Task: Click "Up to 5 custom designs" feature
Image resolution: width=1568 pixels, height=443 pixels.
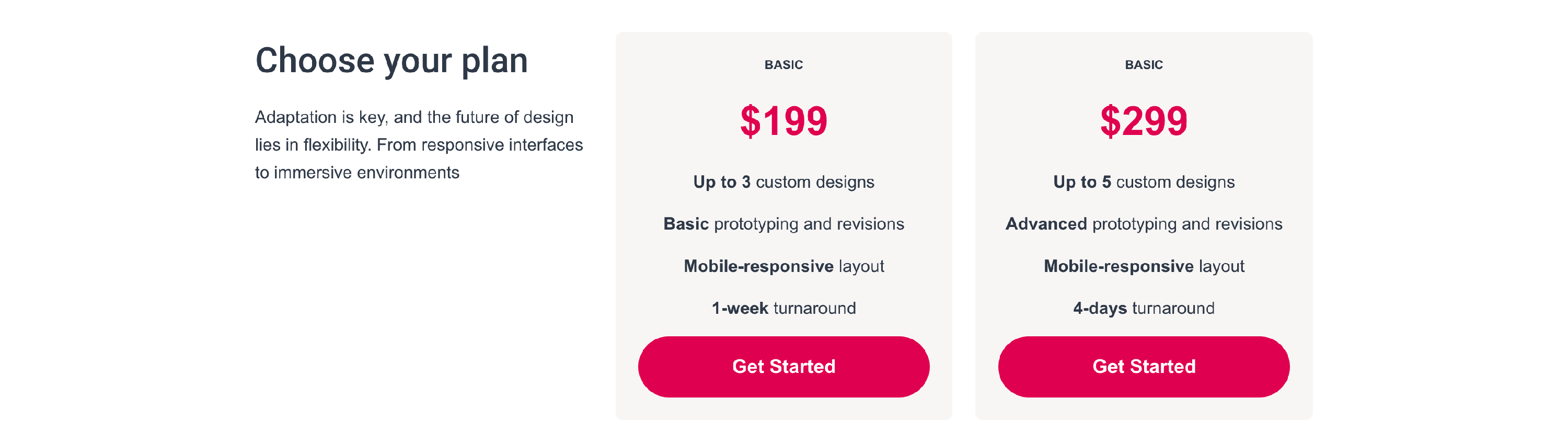Action: tap(1143, 182)
